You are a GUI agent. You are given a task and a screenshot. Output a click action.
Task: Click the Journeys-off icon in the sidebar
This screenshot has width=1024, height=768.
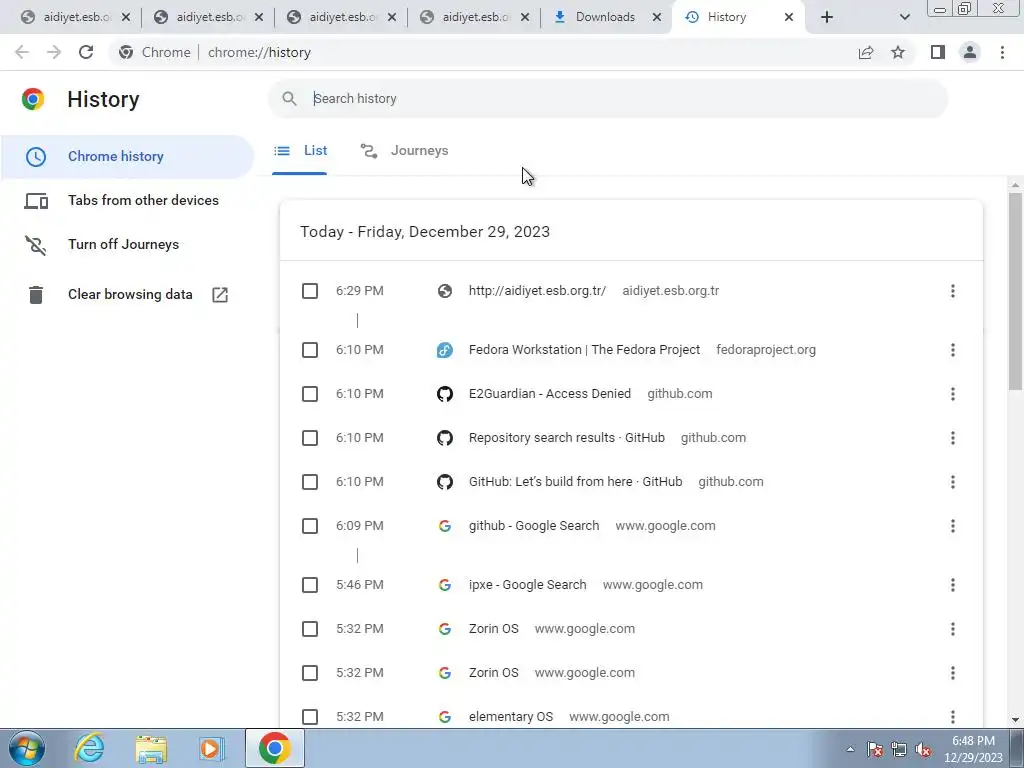coord(36,245)
